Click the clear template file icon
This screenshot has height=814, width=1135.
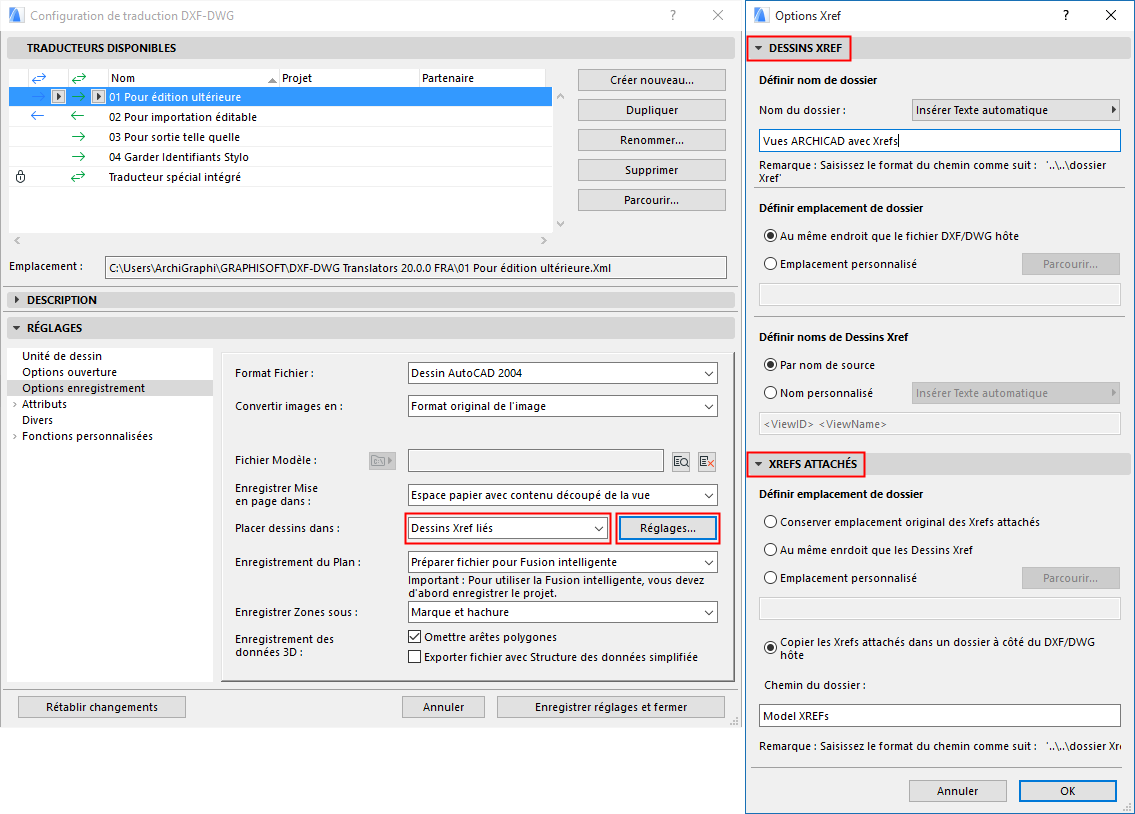coord(707,461)
